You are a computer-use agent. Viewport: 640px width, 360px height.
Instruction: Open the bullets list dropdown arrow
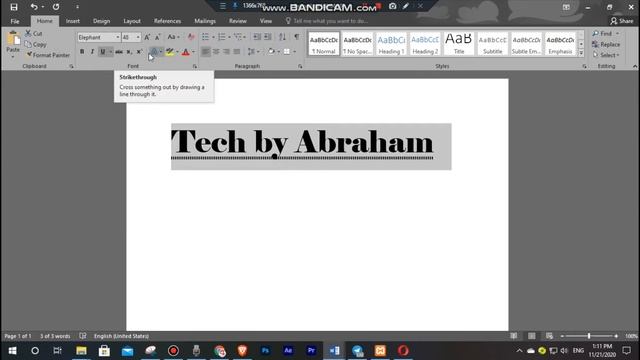tap(213, 37)
